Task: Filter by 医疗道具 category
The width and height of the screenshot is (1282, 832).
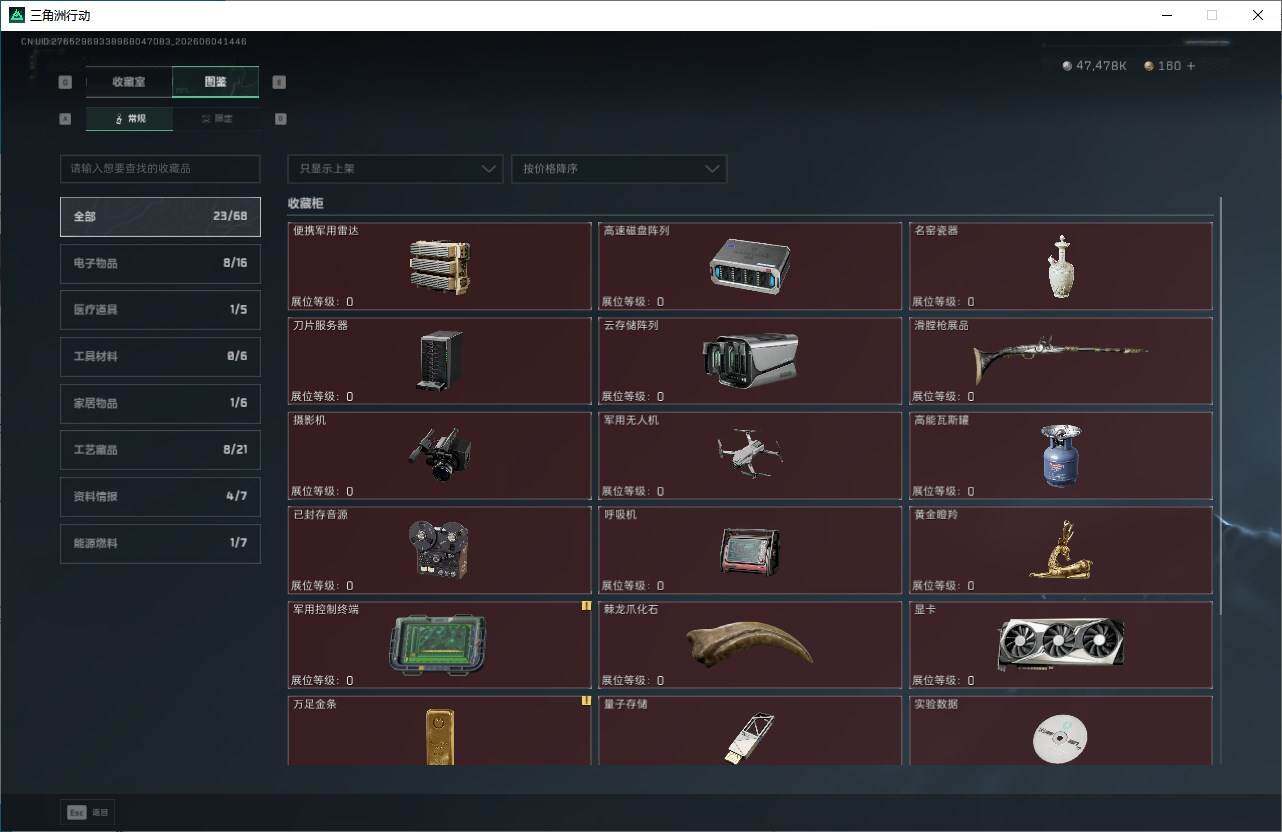Action: [160, 310]
